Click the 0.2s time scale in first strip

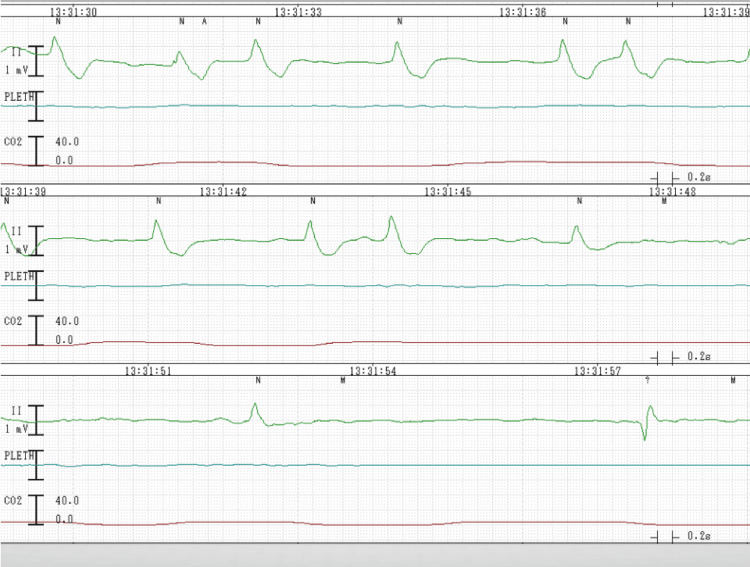point(699,177)
